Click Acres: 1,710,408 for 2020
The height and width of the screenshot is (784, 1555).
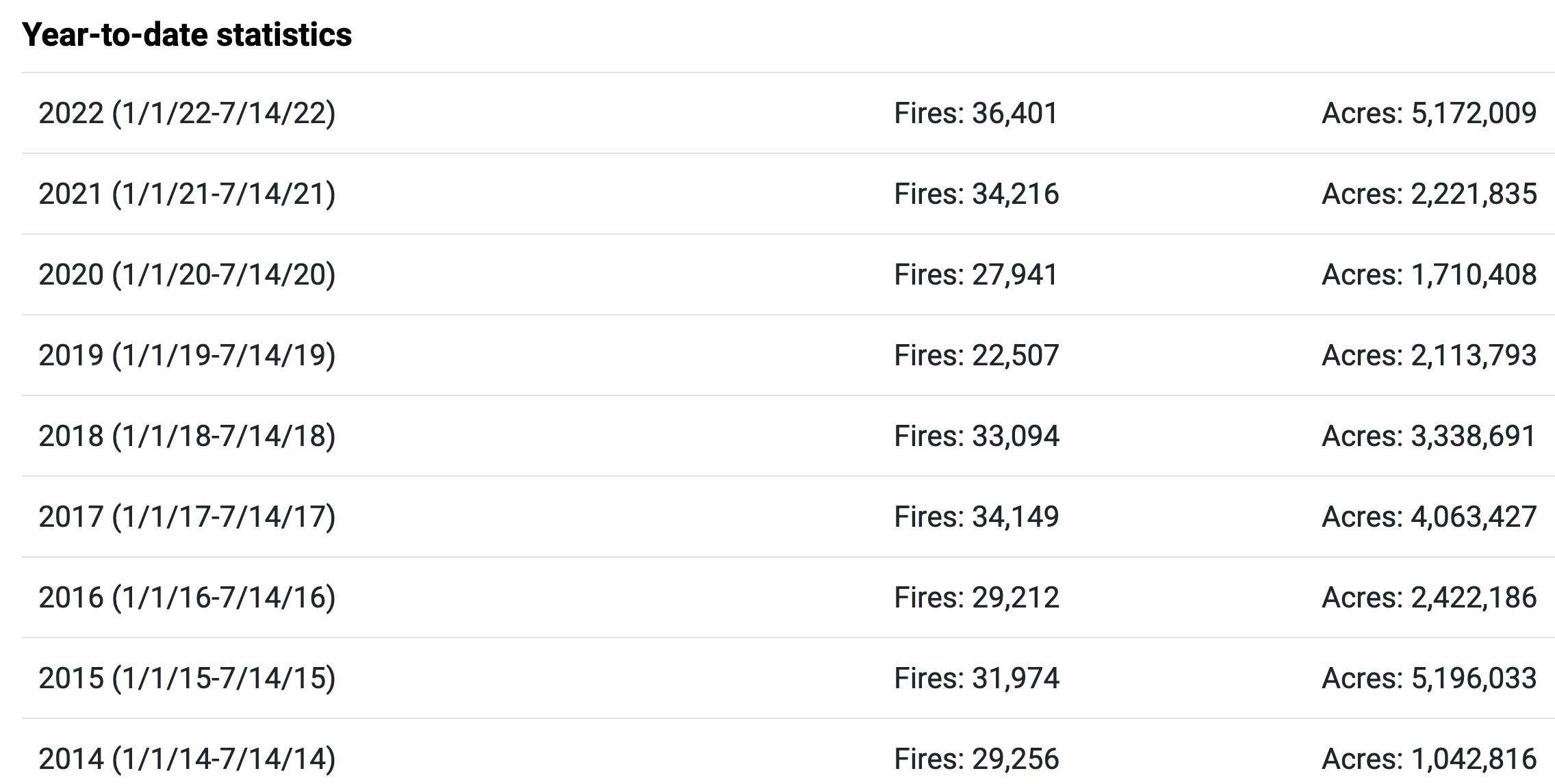point(1429,274)
